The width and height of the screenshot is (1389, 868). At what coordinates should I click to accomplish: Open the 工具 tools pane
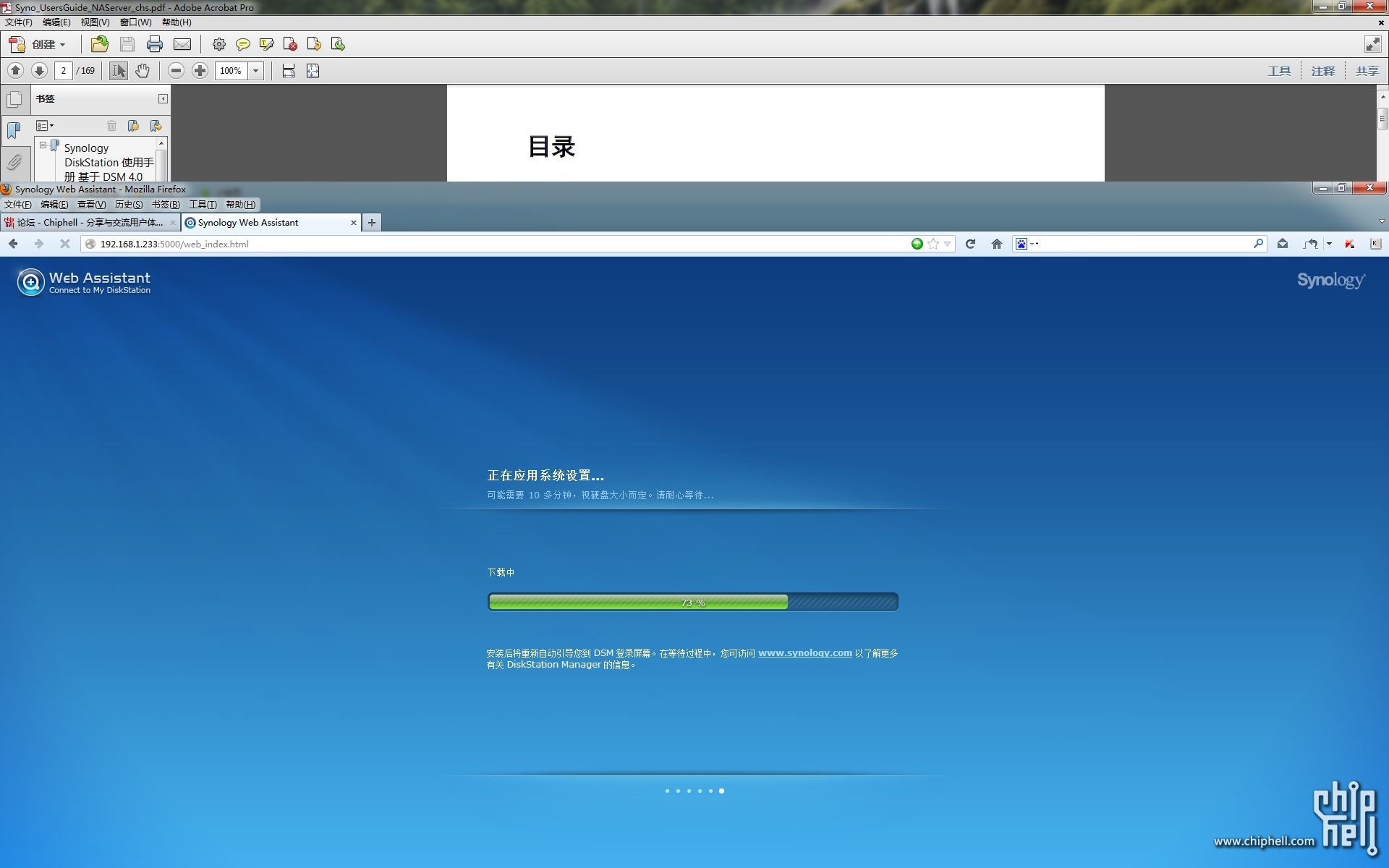pyautogui.click(x=1279, y=71)
